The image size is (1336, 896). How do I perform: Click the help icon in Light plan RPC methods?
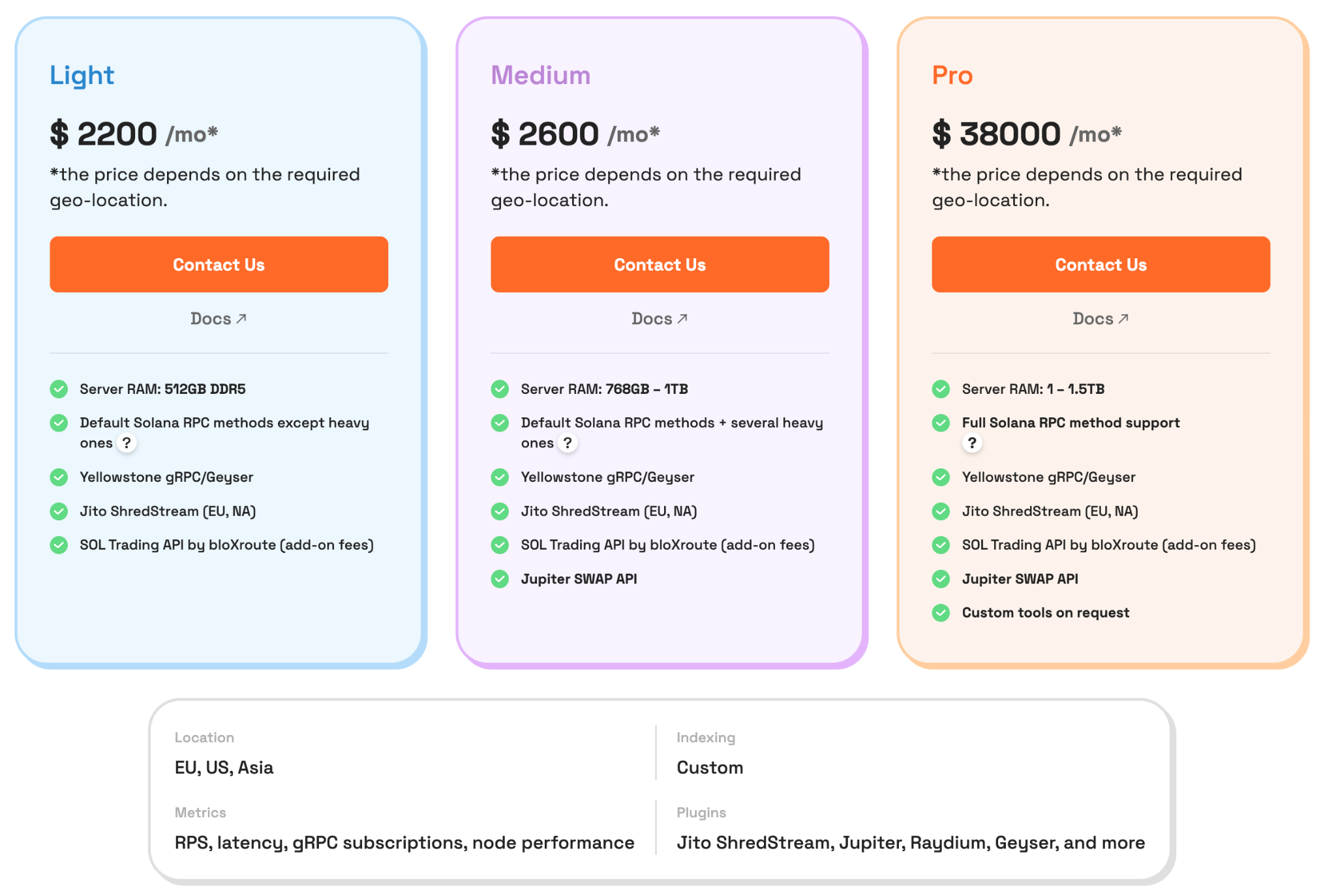tap(127, 443)
